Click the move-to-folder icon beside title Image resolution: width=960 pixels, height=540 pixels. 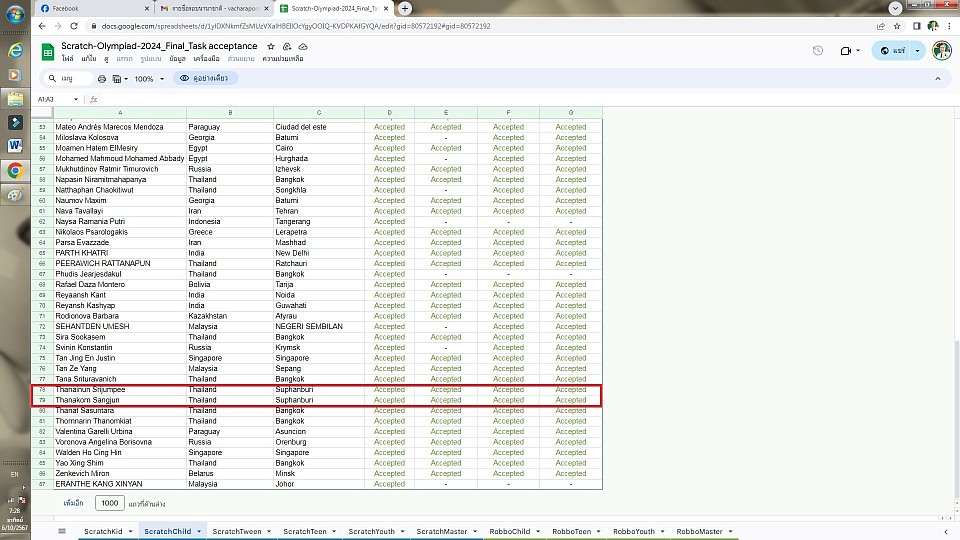pos(286,46)
